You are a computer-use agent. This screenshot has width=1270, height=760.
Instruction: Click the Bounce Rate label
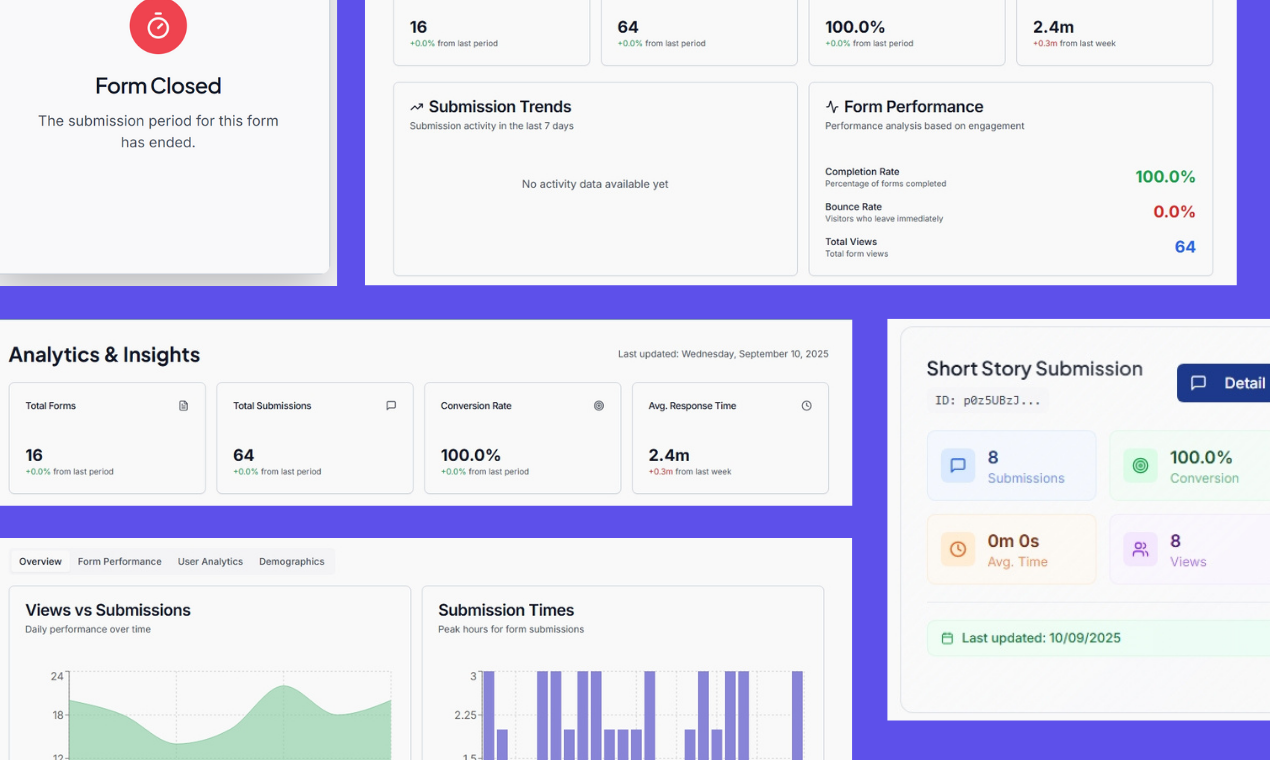853,207
